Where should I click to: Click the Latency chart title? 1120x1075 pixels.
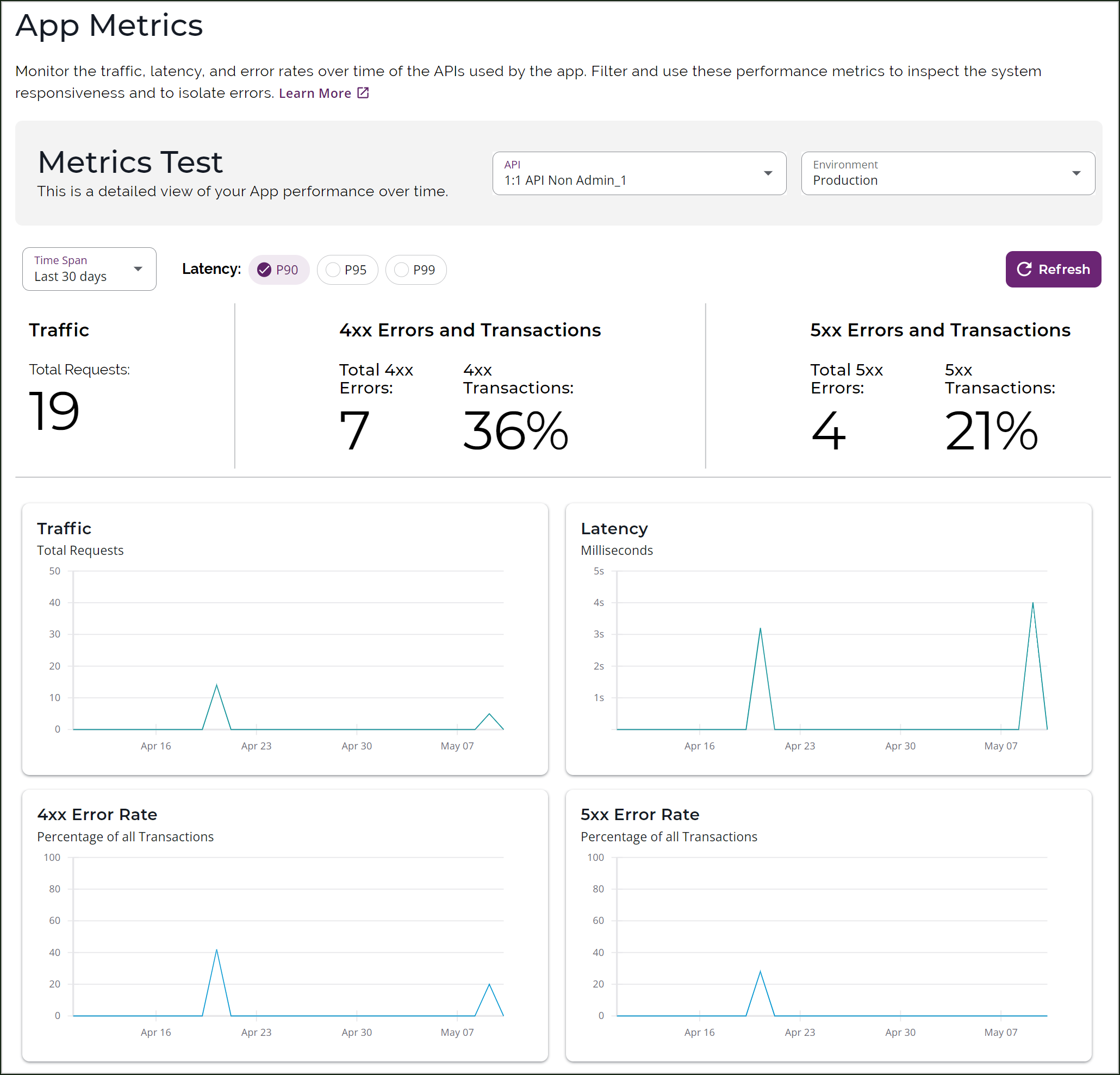614,528
